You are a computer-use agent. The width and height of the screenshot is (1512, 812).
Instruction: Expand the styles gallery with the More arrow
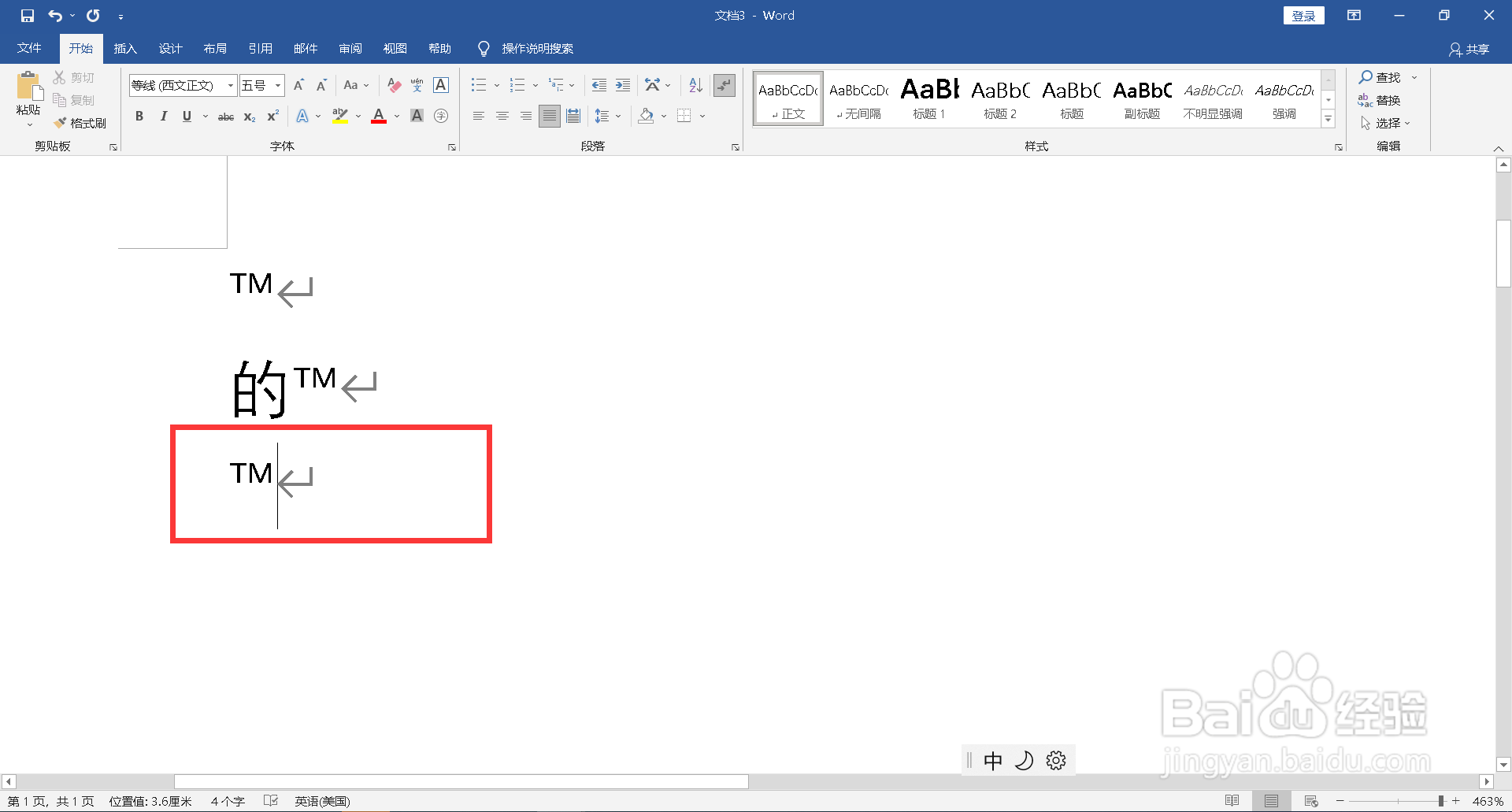coord(1329,119)
